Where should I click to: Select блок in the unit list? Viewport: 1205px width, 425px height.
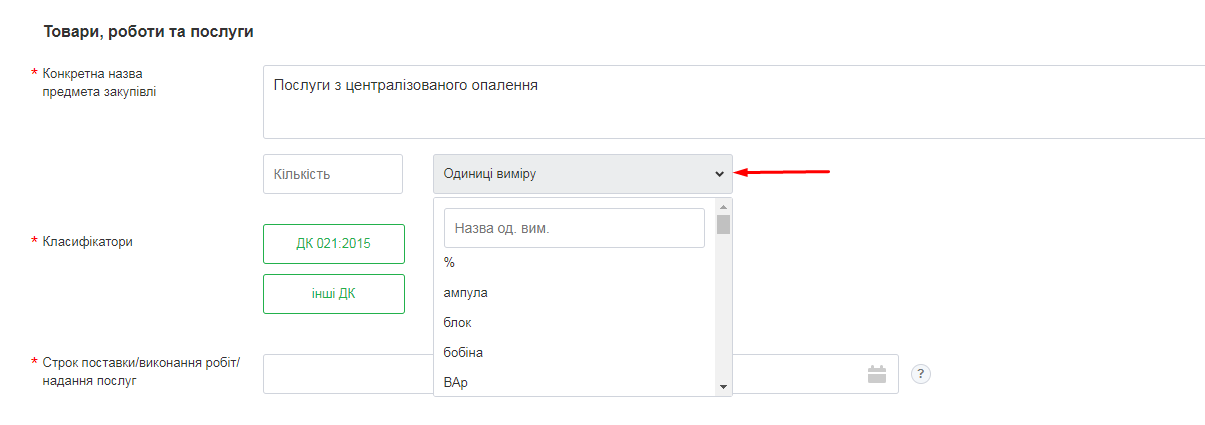[x=457, y=323]
